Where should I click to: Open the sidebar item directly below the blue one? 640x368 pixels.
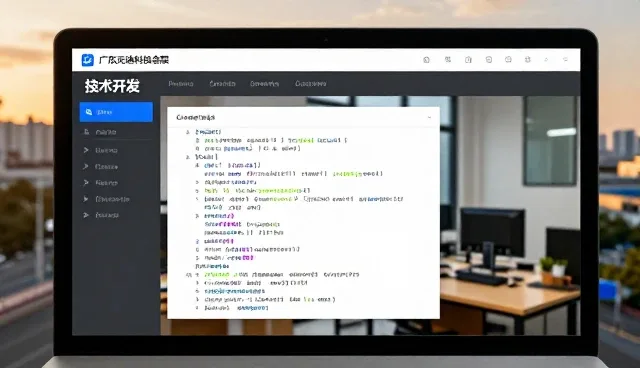click(116, 132)
